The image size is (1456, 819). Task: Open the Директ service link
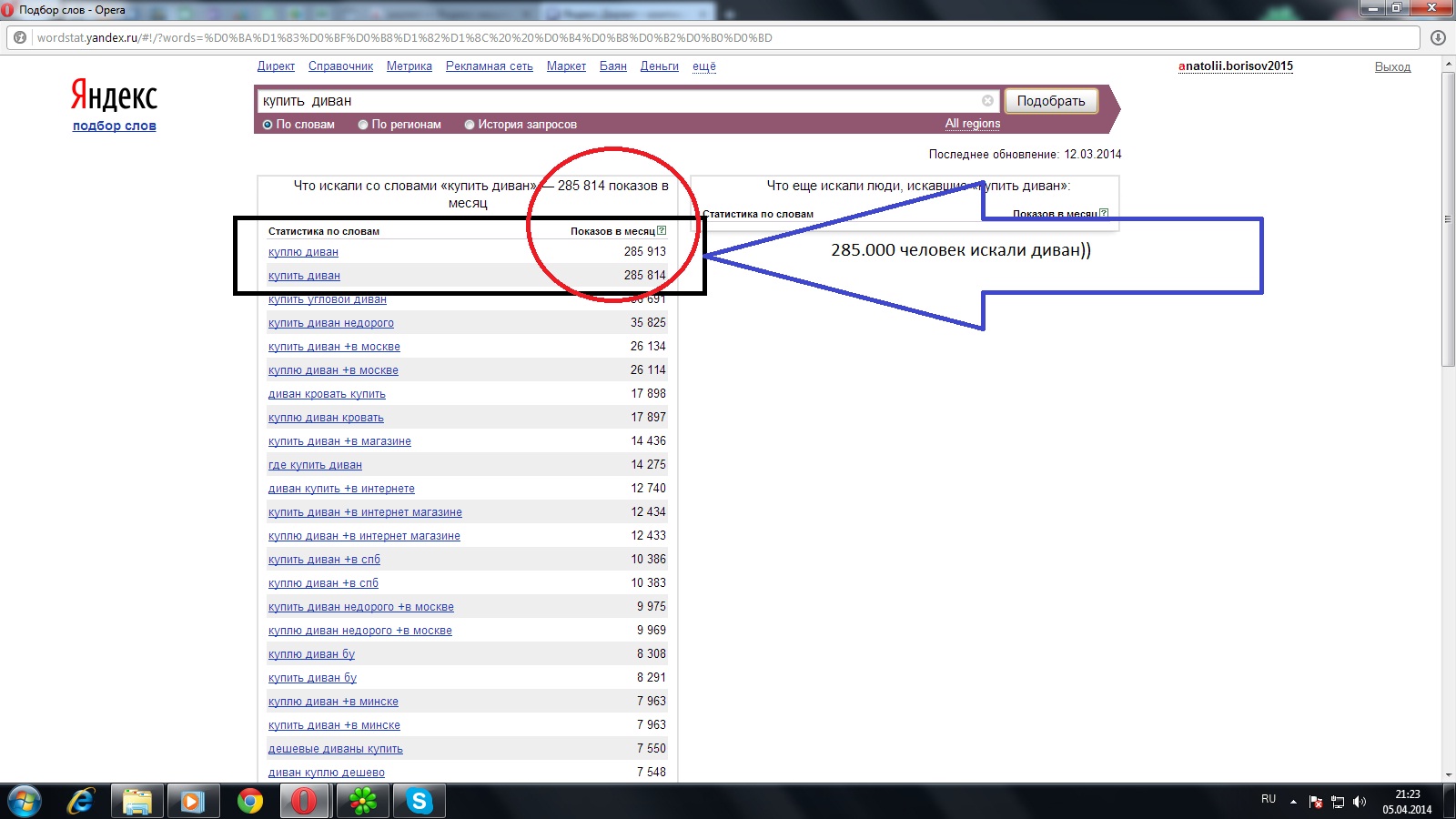276,66
